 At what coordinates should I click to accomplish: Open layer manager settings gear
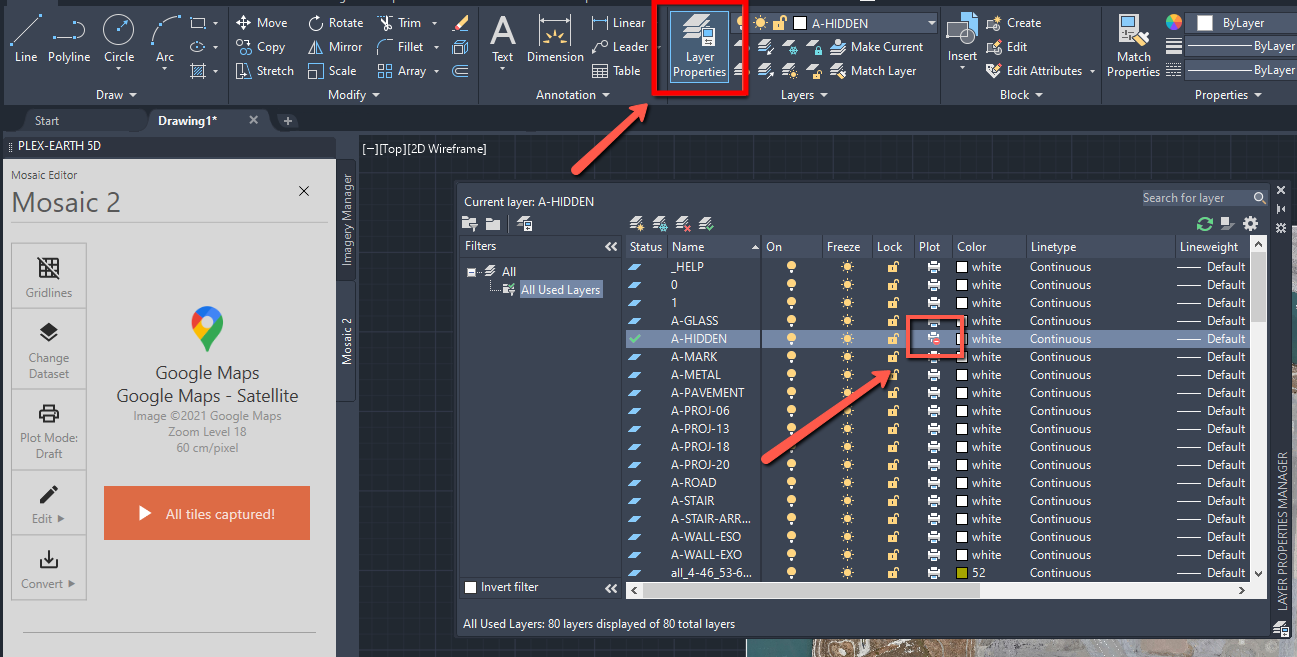(x=1249, y=224)
